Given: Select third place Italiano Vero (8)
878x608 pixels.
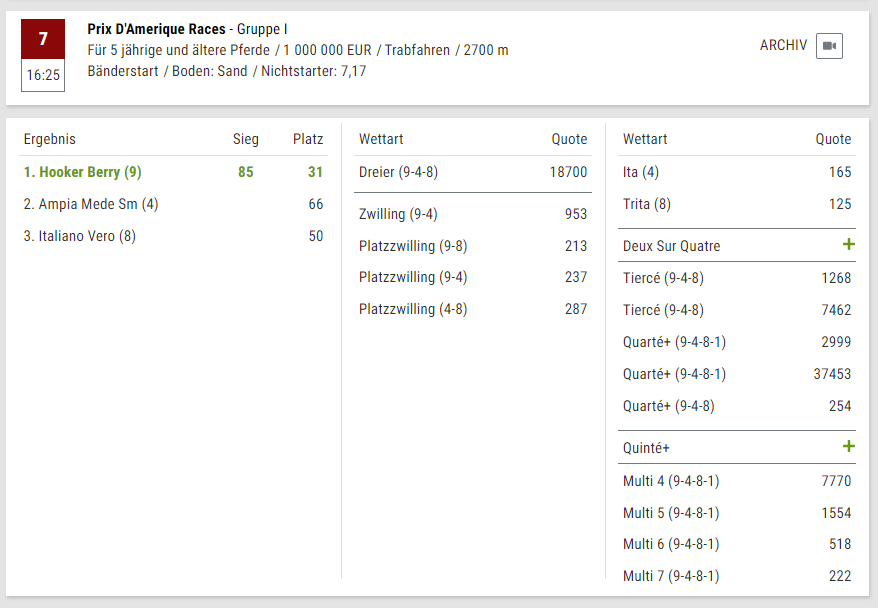Looking at the screenshot, I should click(x=80, y=236).
